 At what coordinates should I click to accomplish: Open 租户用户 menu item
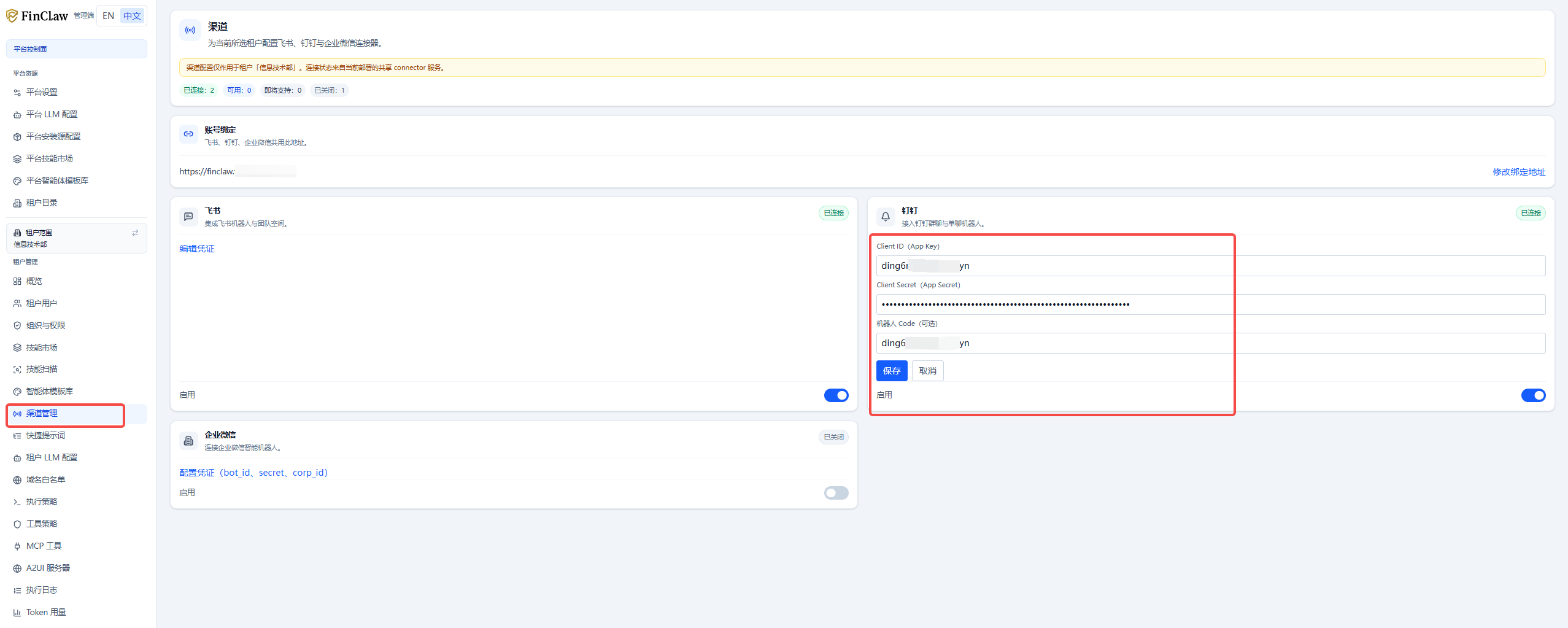[x=77, y=303]
